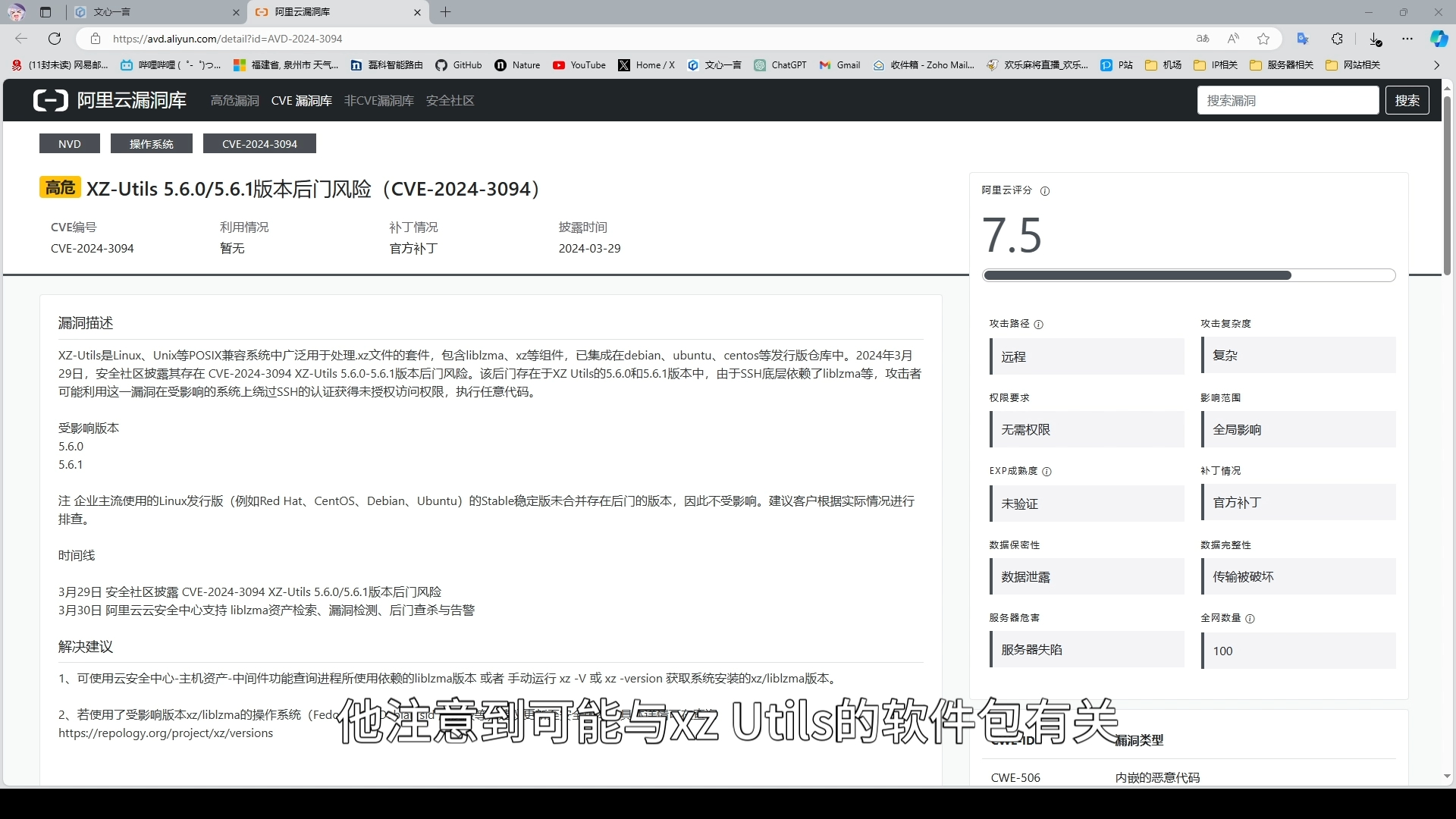Open the 高危漏洞 navigation item

pyautogui.click(x=234, y=101)
